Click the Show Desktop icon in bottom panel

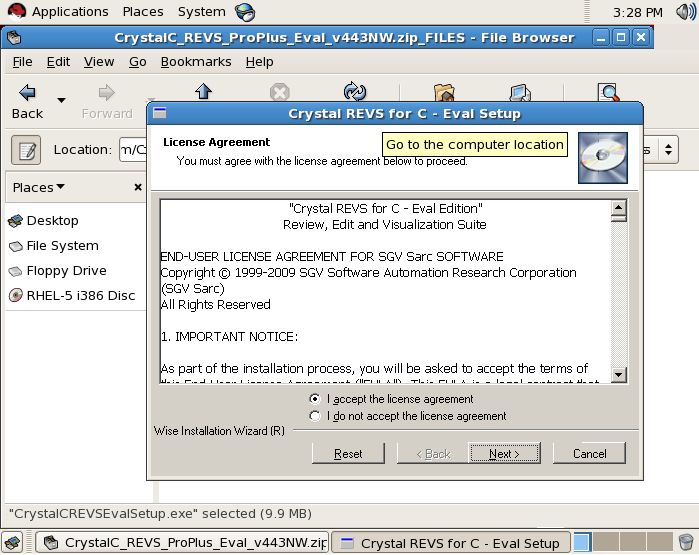[12, 543]
